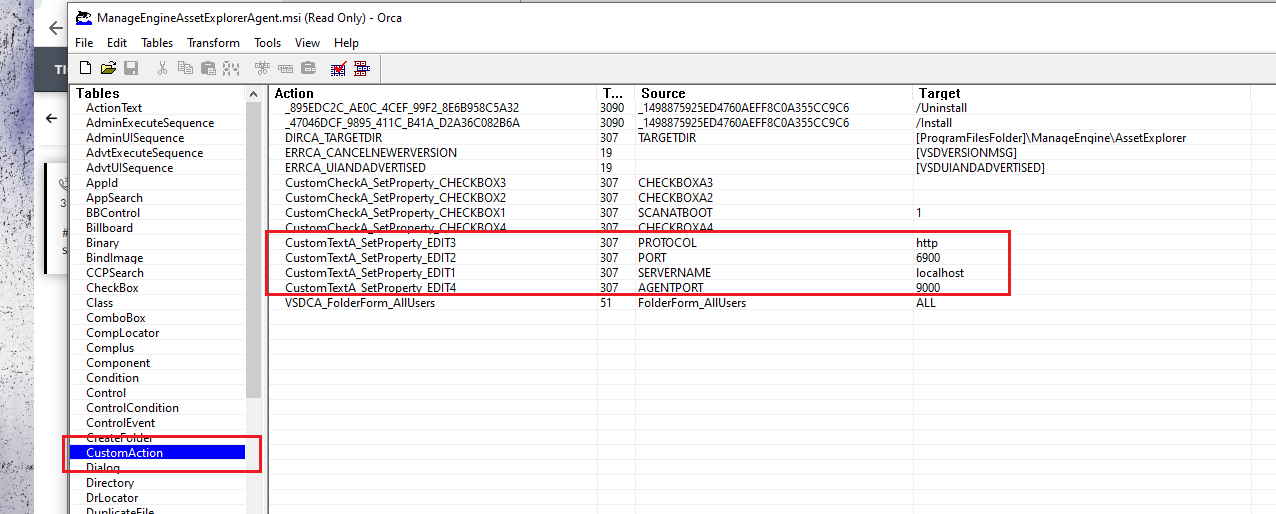Open the Transform menu
This screenshot has width=1276, height=514.
click(213, 43)
